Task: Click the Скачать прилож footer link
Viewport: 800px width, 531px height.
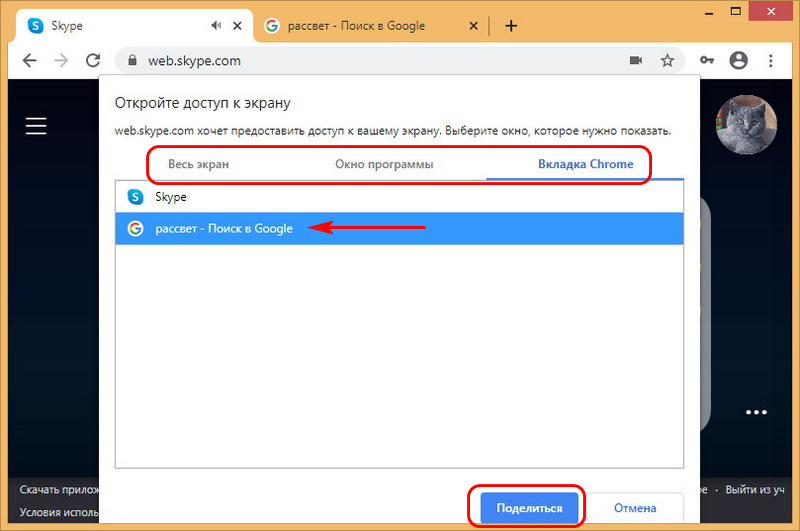Action: tap(59, 490)
